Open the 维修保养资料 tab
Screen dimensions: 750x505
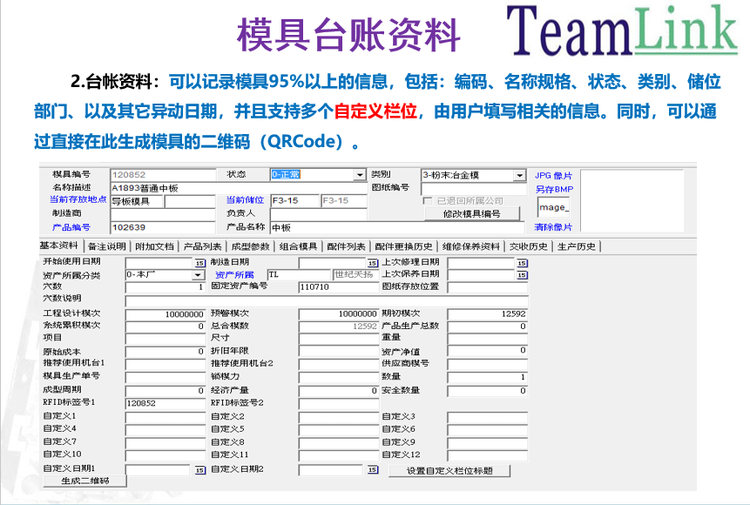pyautogui.click(x=471, y=246)
